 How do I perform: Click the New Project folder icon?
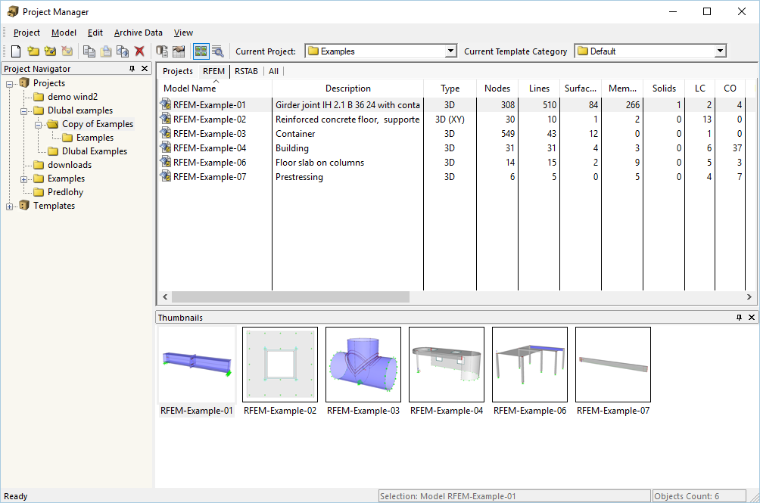click(x=33, y=51)
